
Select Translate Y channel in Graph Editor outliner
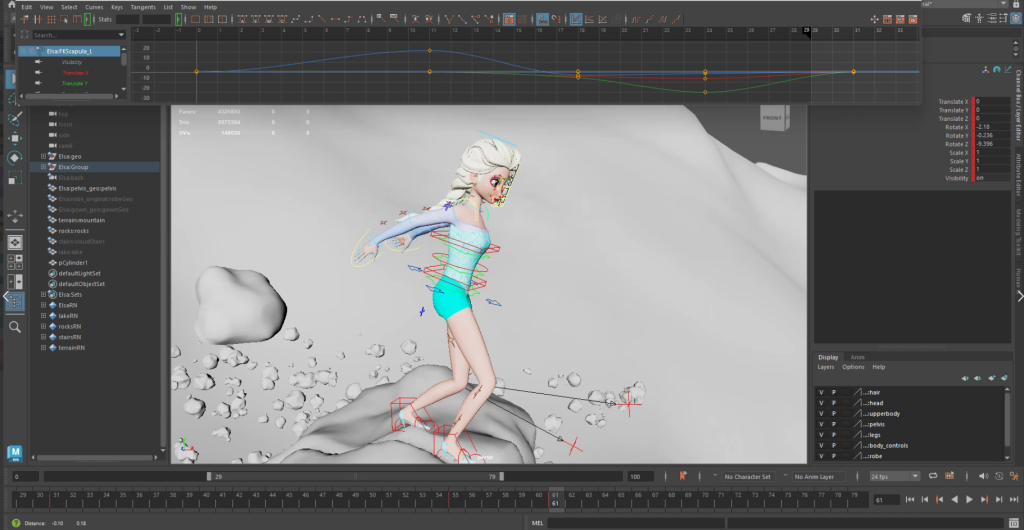pyautogui.click(x=74, y=84)
